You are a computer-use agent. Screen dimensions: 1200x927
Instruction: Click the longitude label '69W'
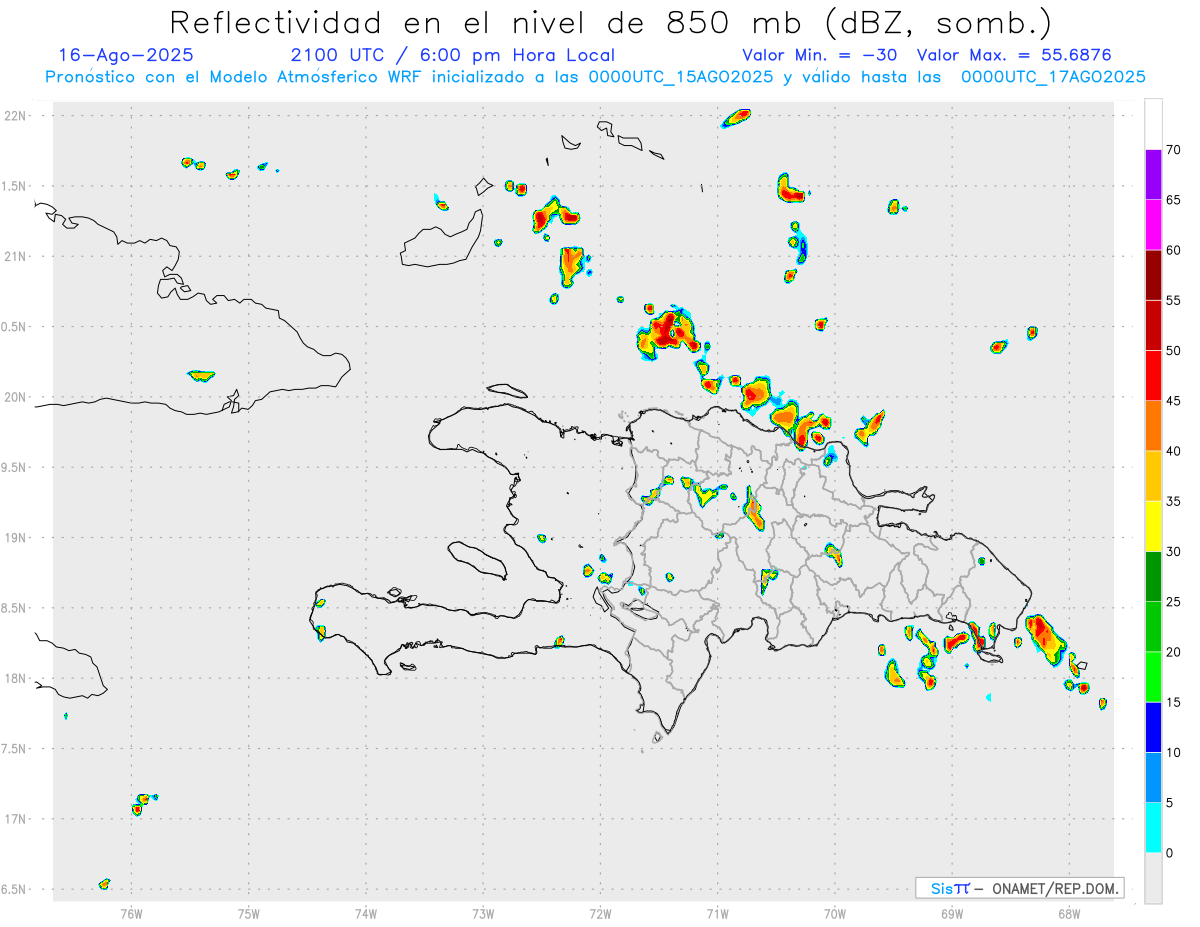952,913
